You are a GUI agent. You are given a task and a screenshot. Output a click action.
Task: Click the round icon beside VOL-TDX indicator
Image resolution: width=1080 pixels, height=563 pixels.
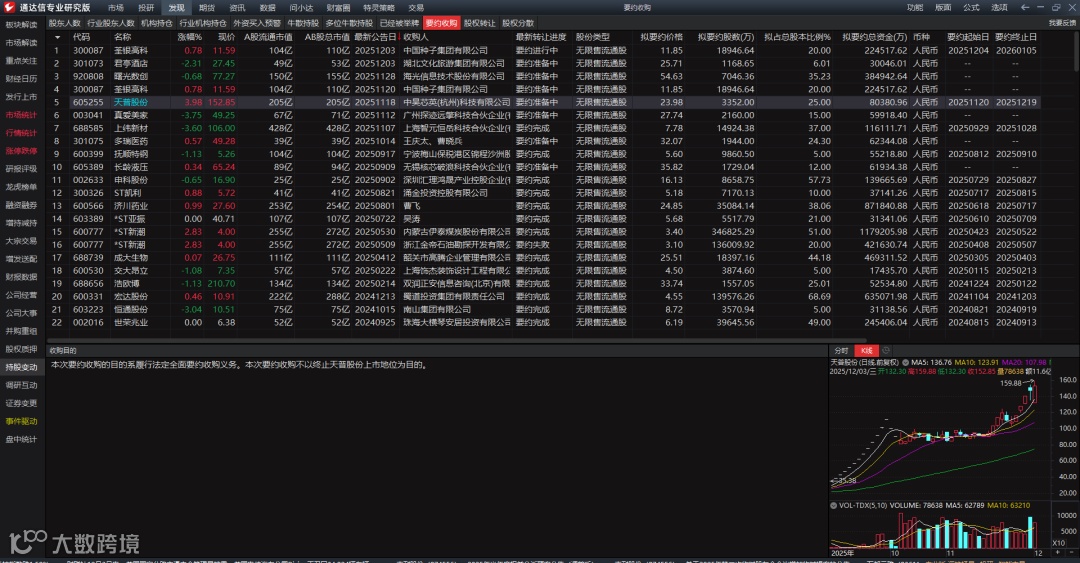pos(833,505)
